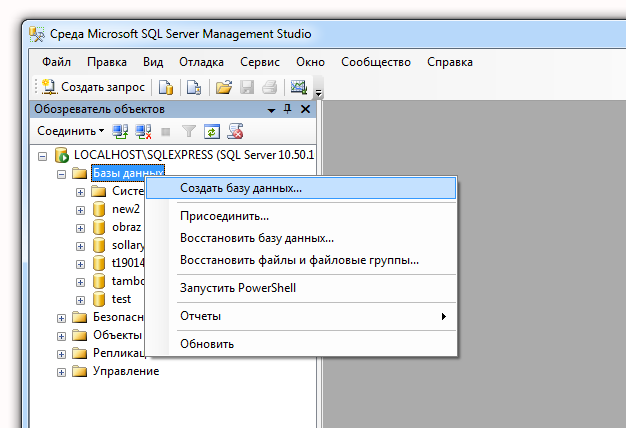Image resolution: width=626 pixels, height=428 pixels.
Task: Collapse the Базы данных folder
Action: tap(61, 174)
